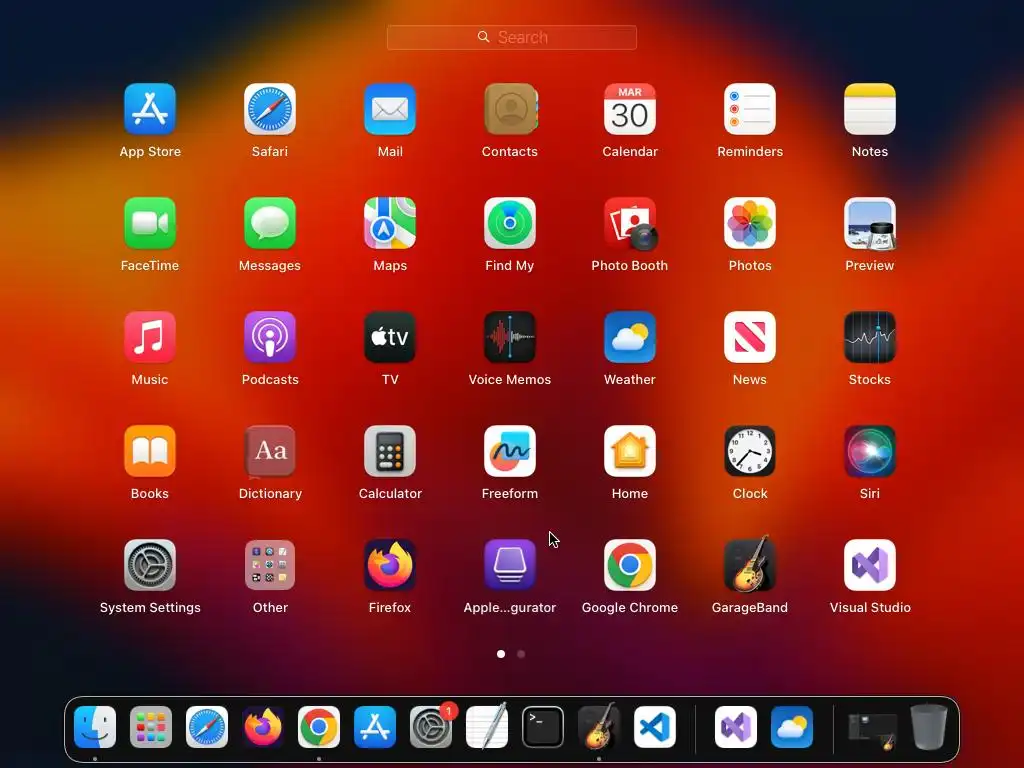Viewport: 1024px width, 768px height.
Task: Open Visual Studio Code from Dock
Action: pyautogui.click(x=655, y=727)
